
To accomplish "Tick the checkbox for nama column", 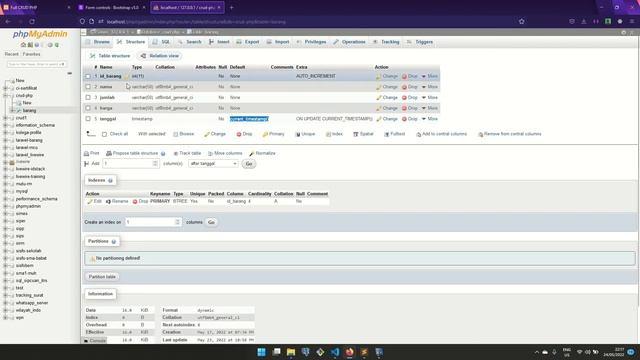I will point(88,87).
